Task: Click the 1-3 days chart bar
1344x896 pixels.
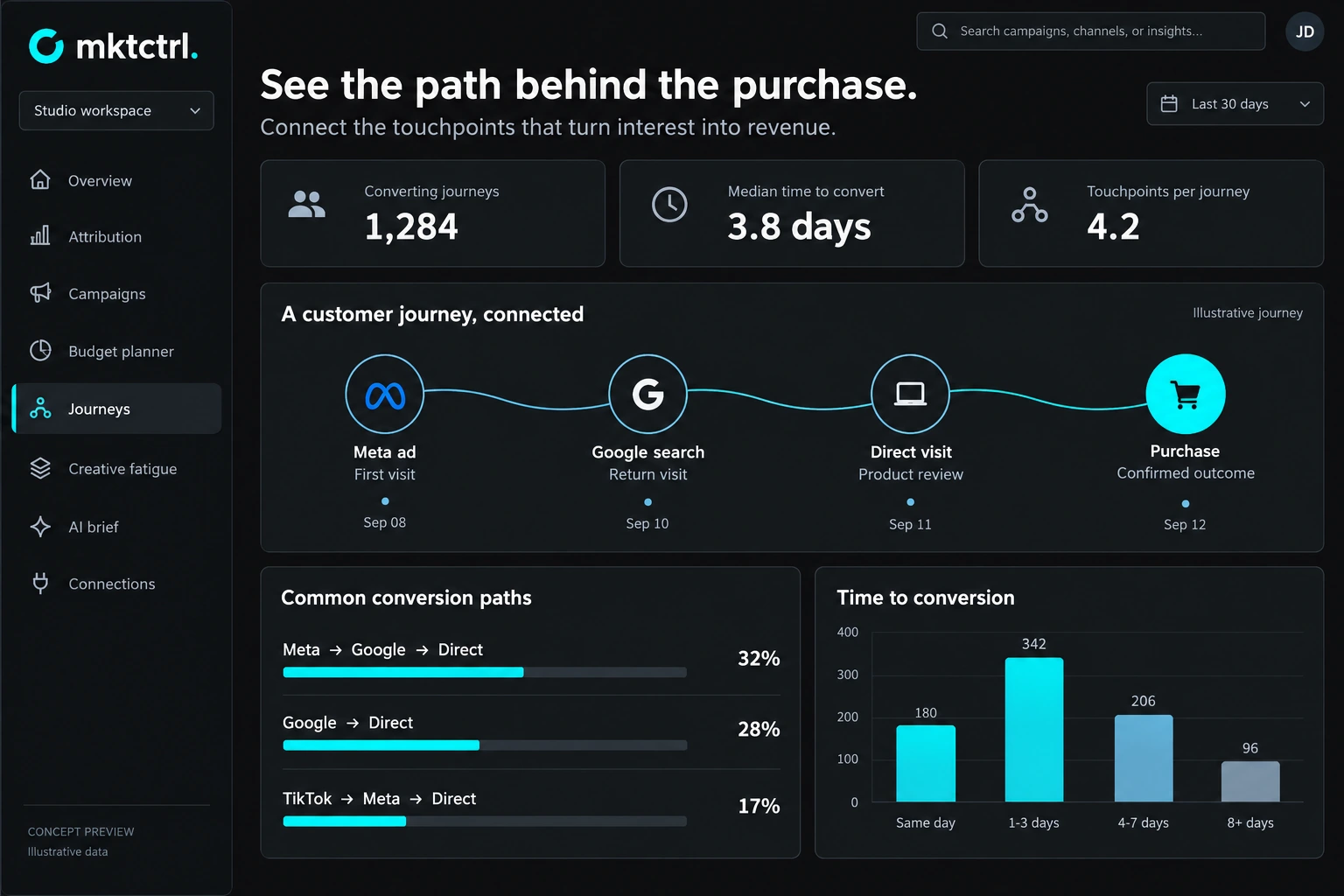Action: pyautogui.click(x=1034, y=730)
